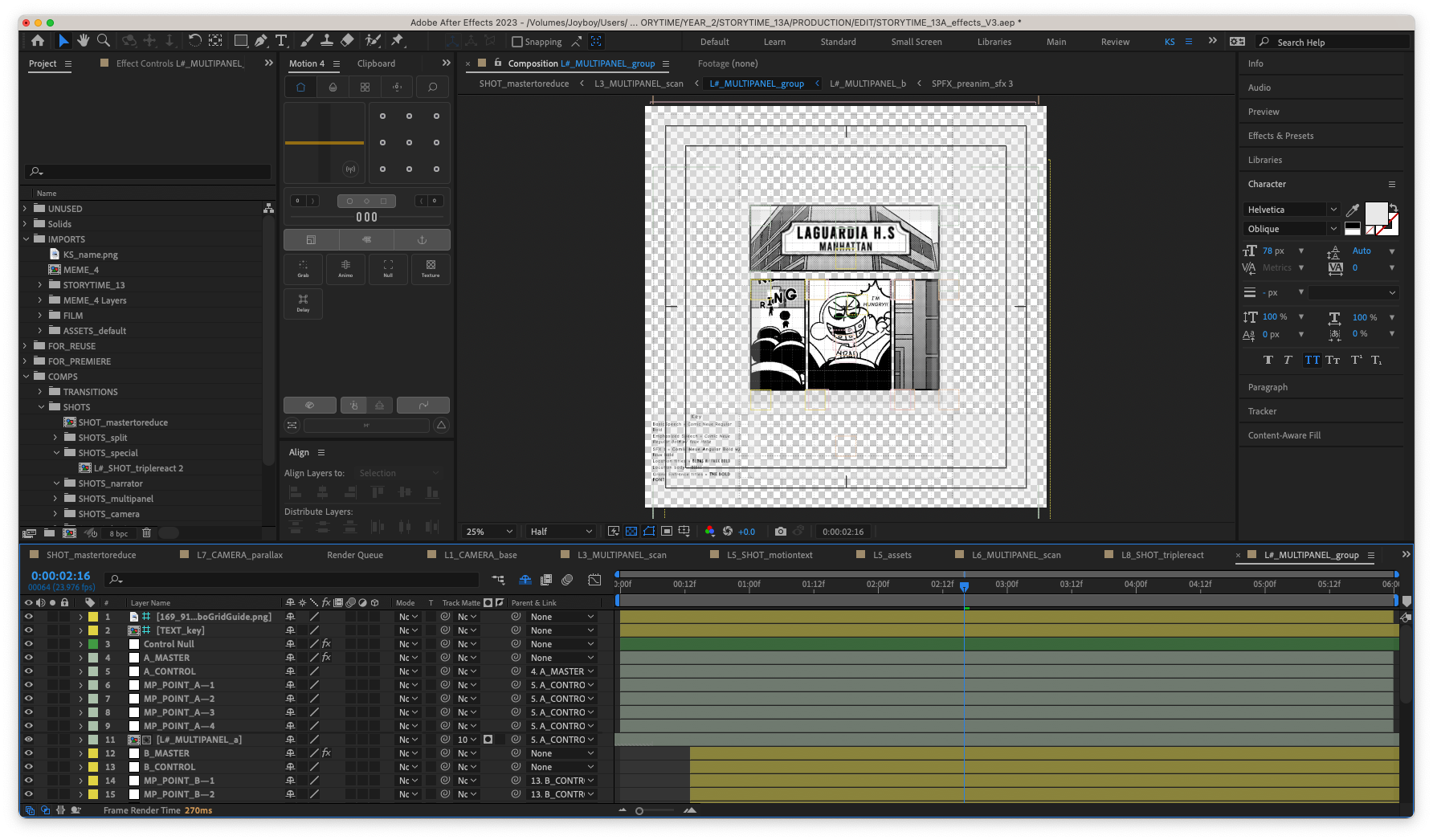Switch to the Standard workspace
1433x840 pixels.
pos(838,42)
